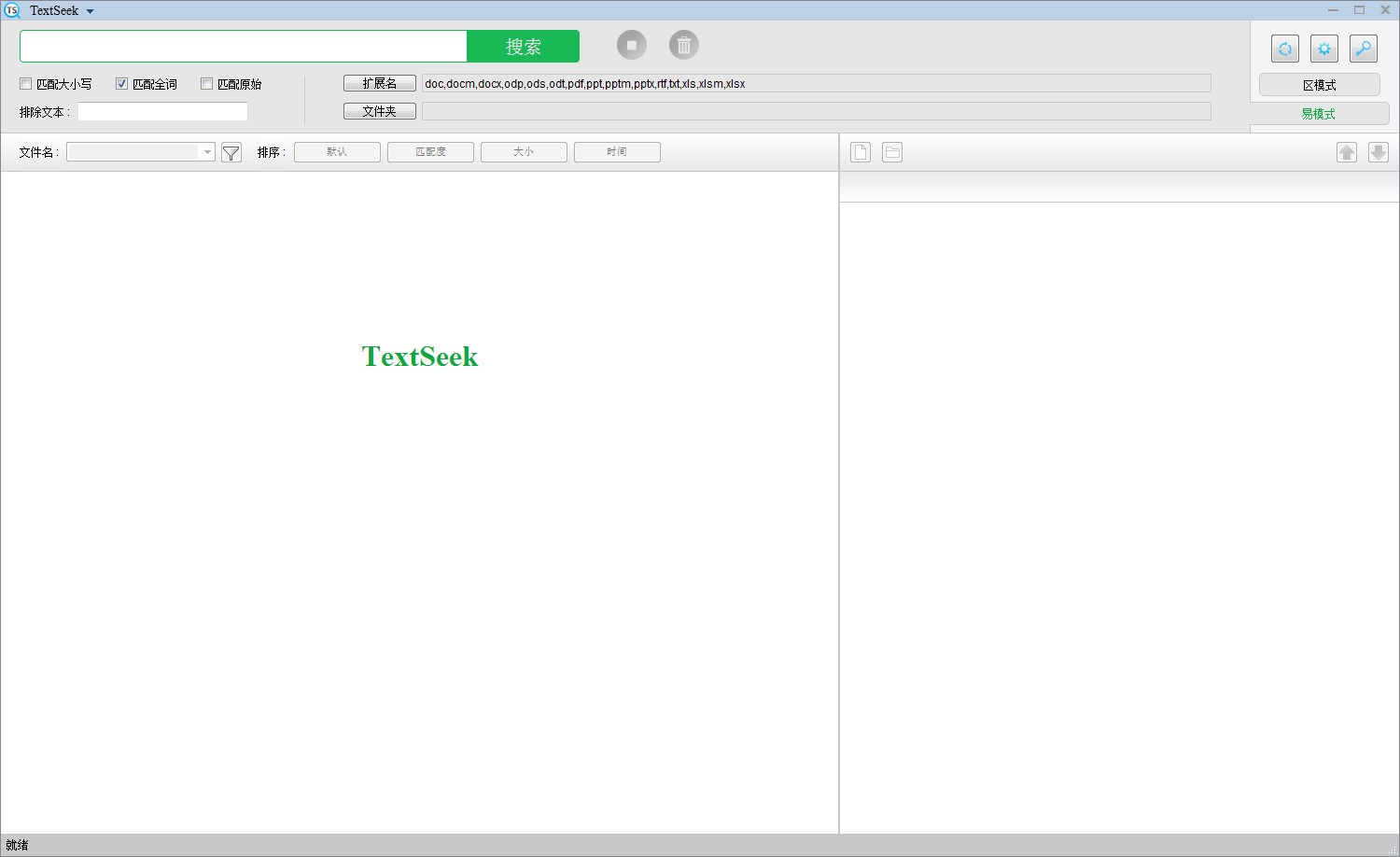Click the down arrow navigation icon
The image size is (1400, 857).
(x=1379, y=151)
